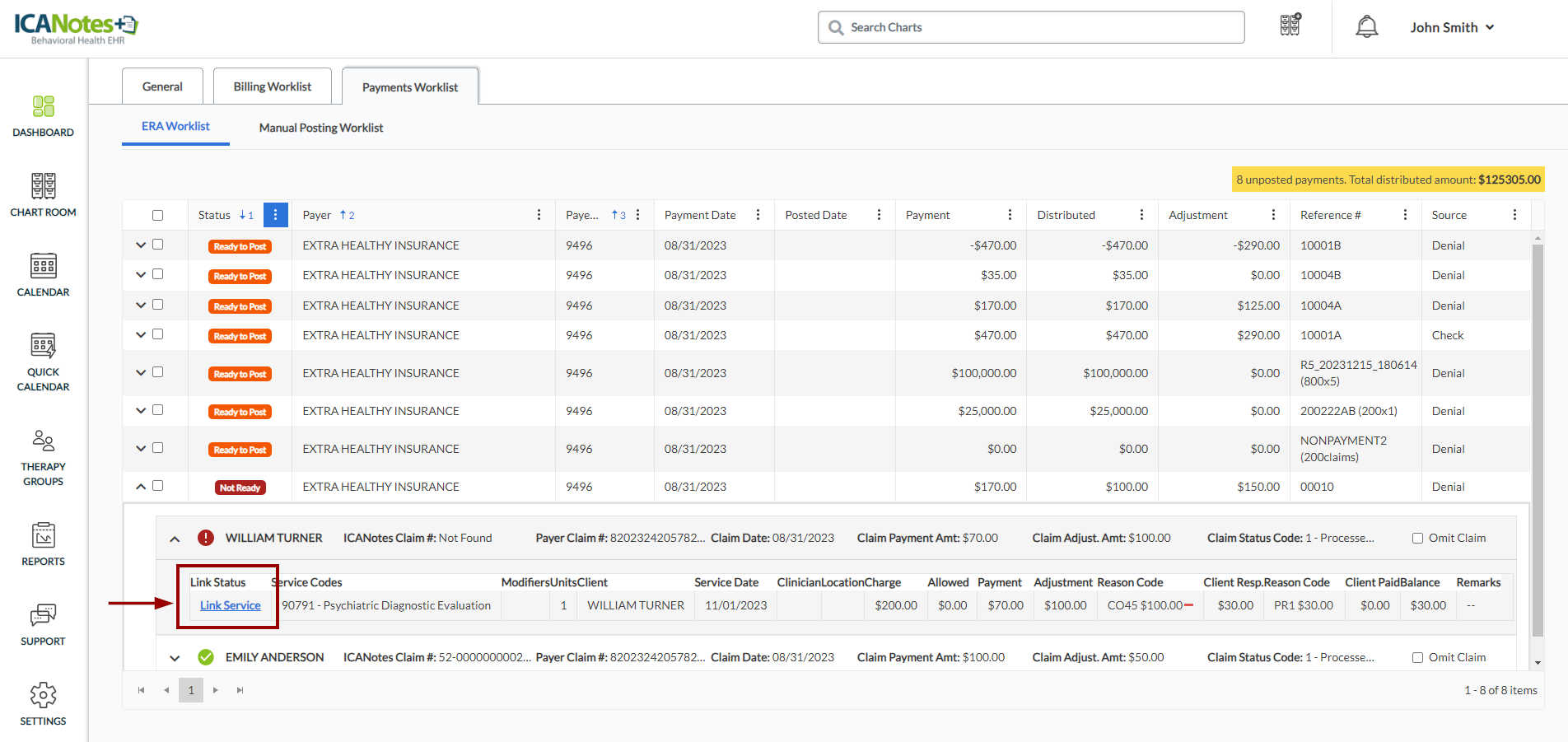Expand the row with reference 10004A
This screenshot has height=742, width=1568.
[x=141, y=306]
